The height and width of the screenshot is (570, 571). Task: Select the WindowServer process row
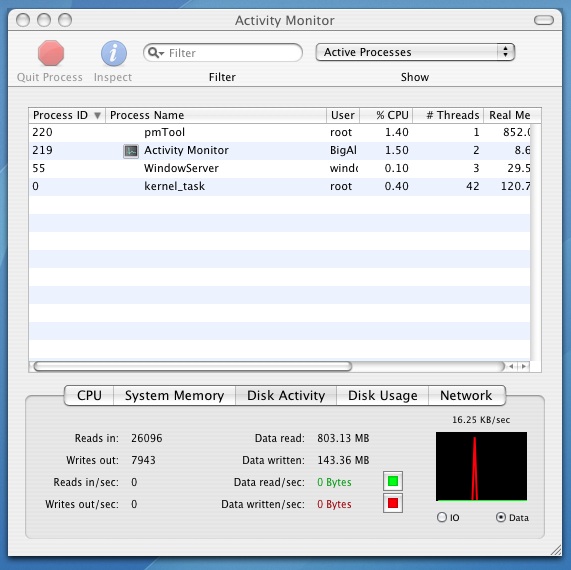pos(279,168)
